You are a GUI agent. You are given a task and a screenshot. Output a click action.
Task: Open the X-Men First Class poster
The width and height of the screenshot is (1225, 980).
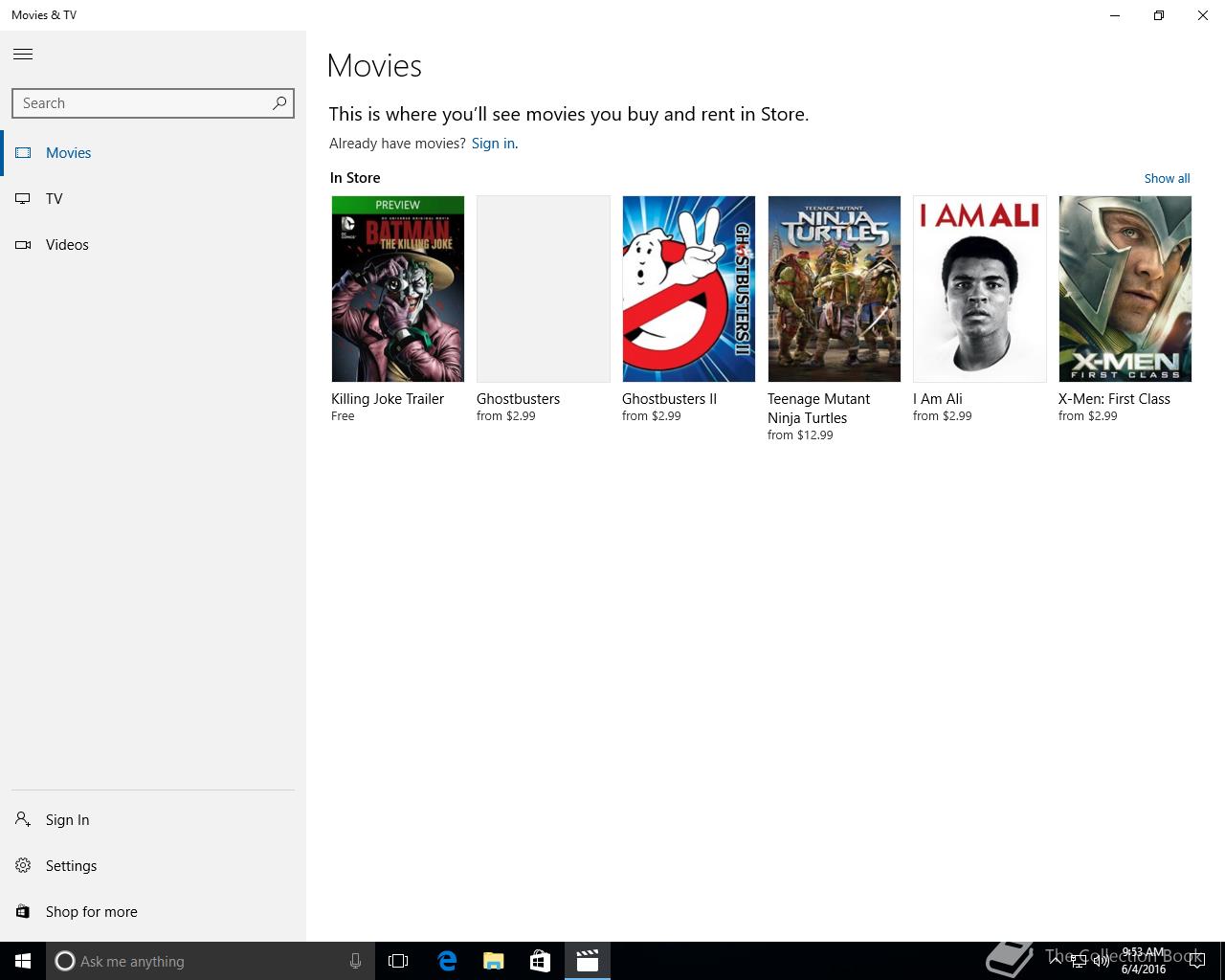[1125, 289]
